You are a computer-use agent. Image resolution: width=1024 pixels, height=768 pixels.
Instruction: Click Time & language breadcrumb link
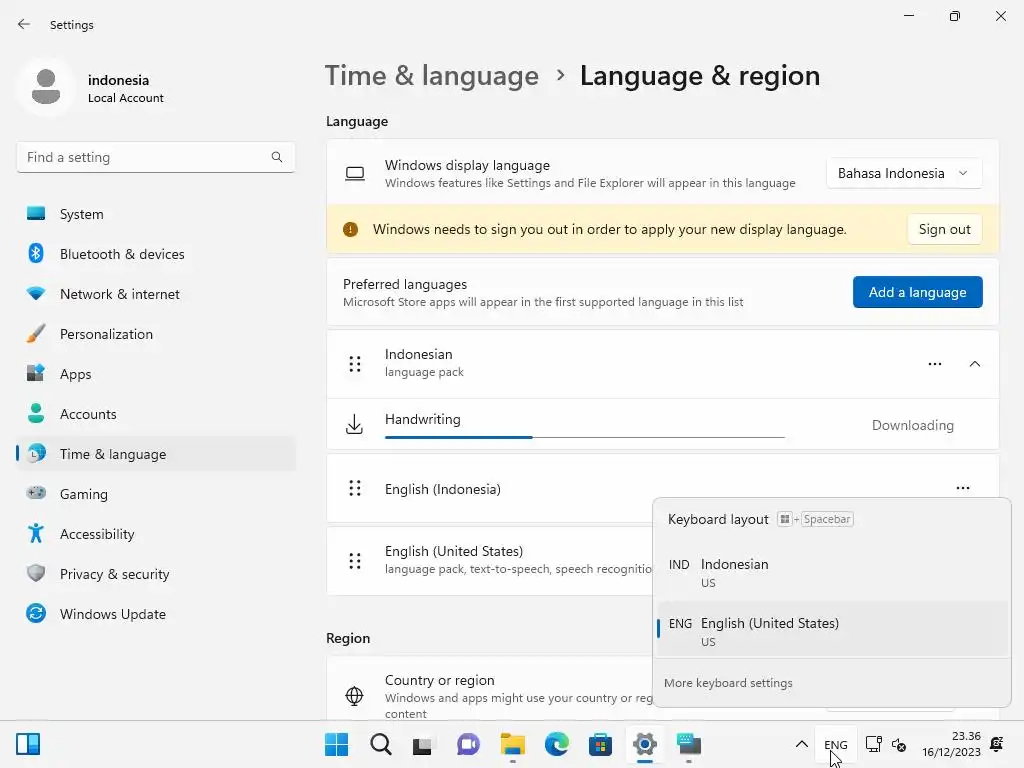pos(432,76)
